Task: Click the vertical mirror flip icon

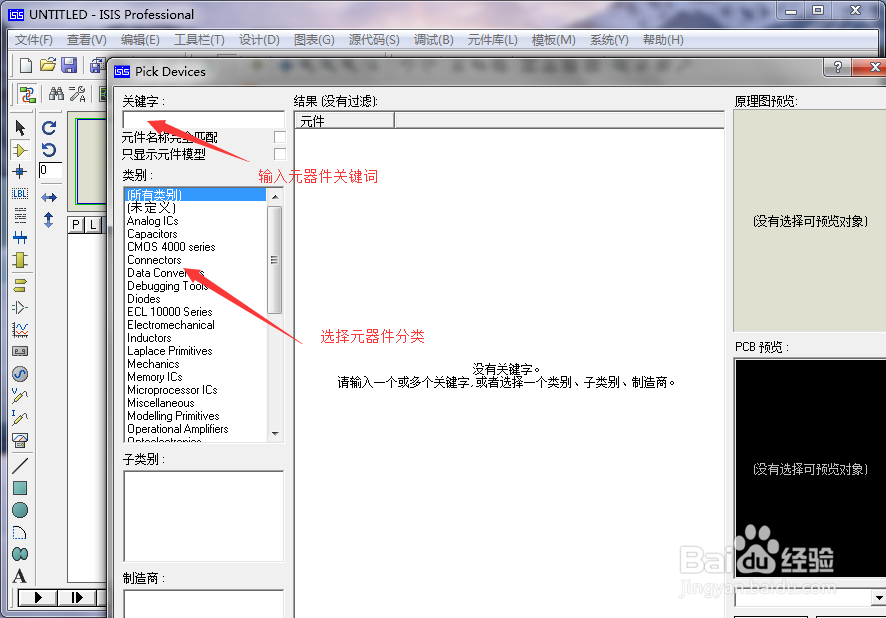Action: pos(49,220)
